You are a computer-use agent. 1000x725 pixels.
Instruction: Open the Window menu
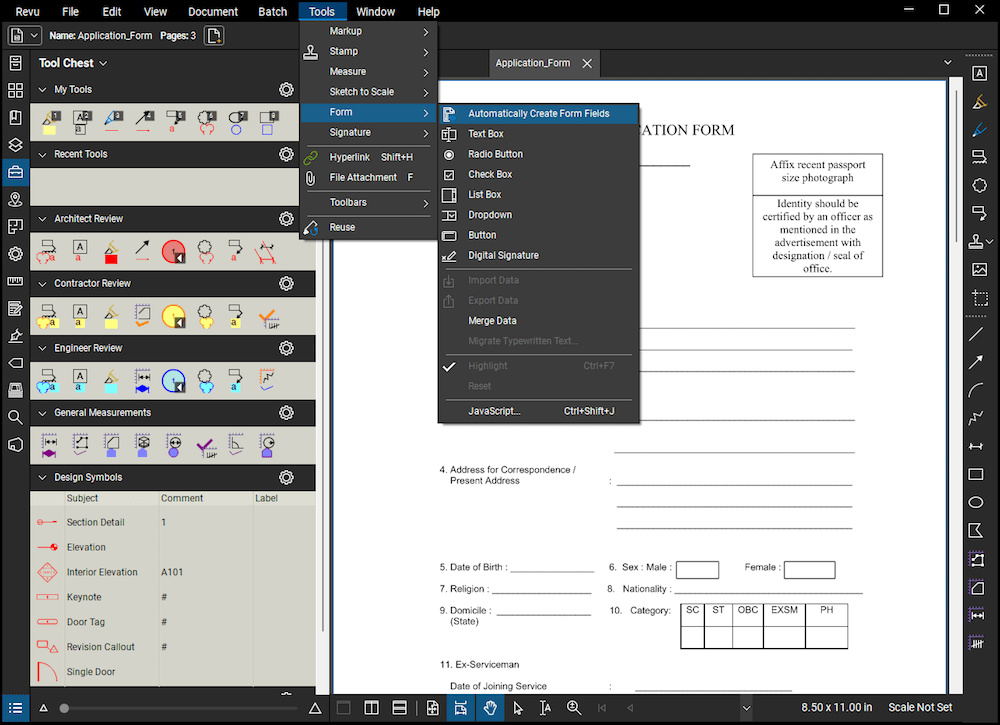375,11
